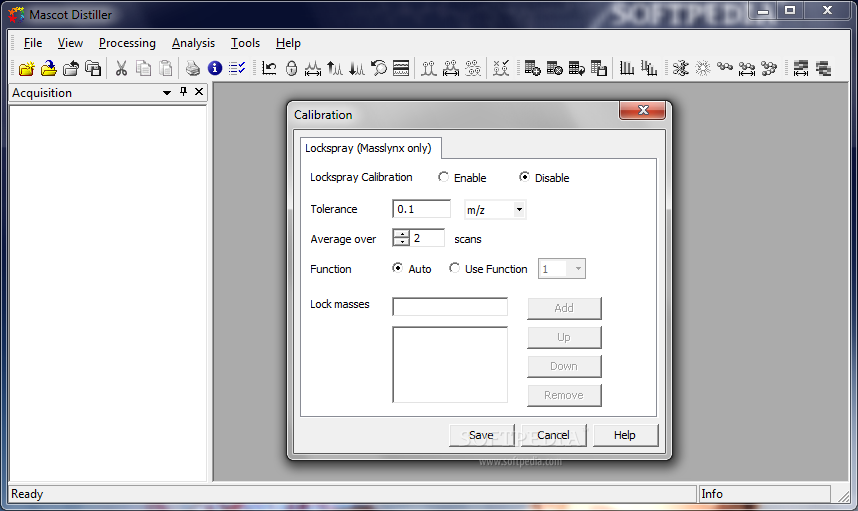This screenshot has height=511, width=858.
Task: Click the printer icon
Action: tap(193, 68)
